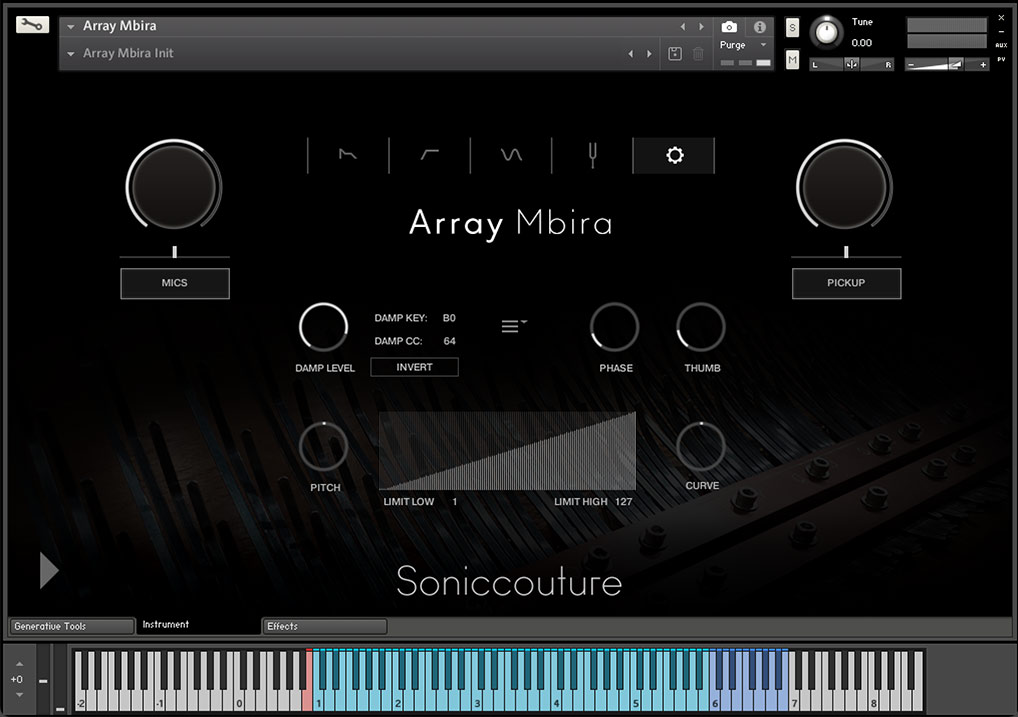The height and width of the screenshot is (717, 1018).
Task: Open the instrument info icon
Action: pyautogui.click(x=759, y=27)
